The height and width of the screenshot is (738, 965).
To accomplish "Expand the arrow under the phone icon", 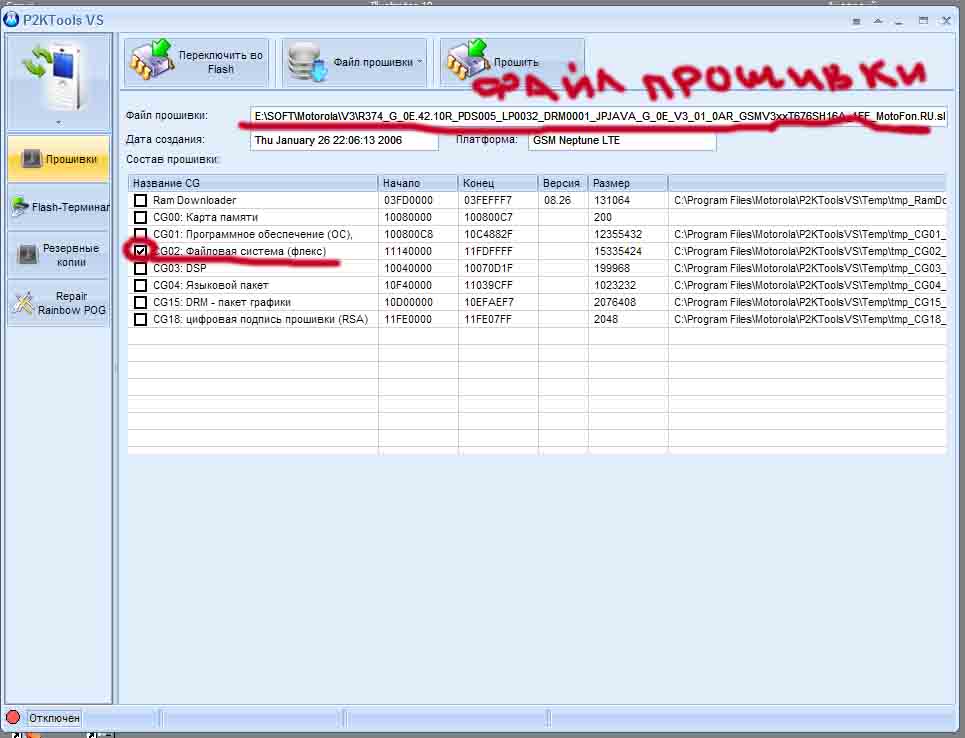I will (x=58, y=122).
